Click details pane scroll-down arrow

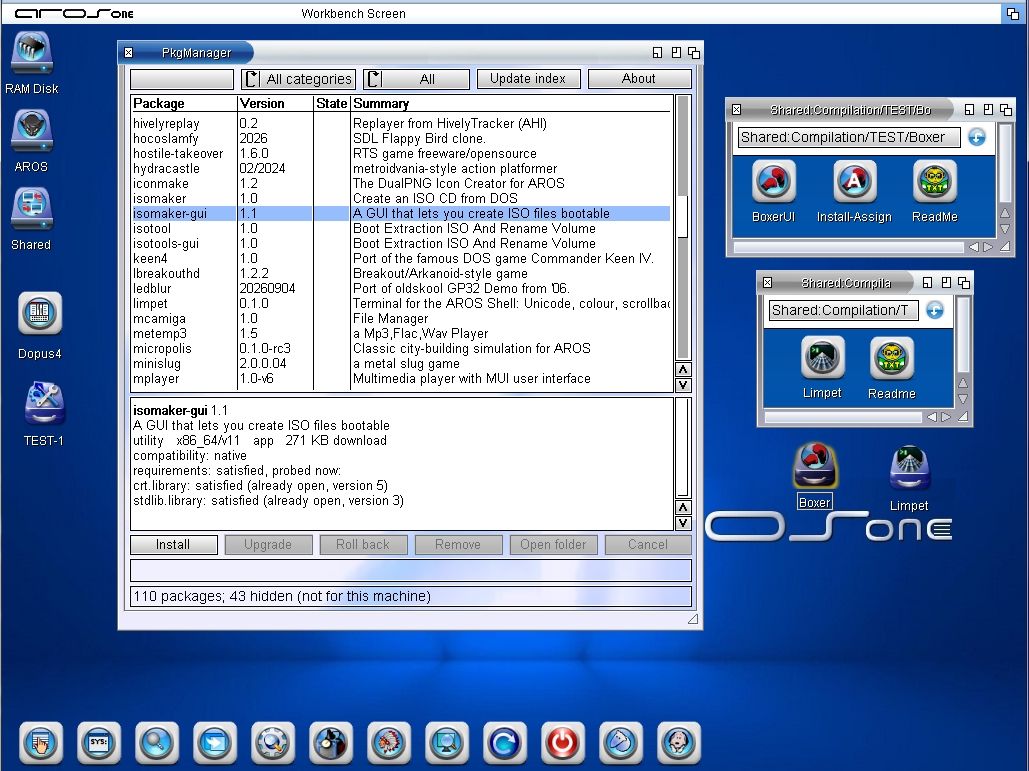(x=683, y=523)
